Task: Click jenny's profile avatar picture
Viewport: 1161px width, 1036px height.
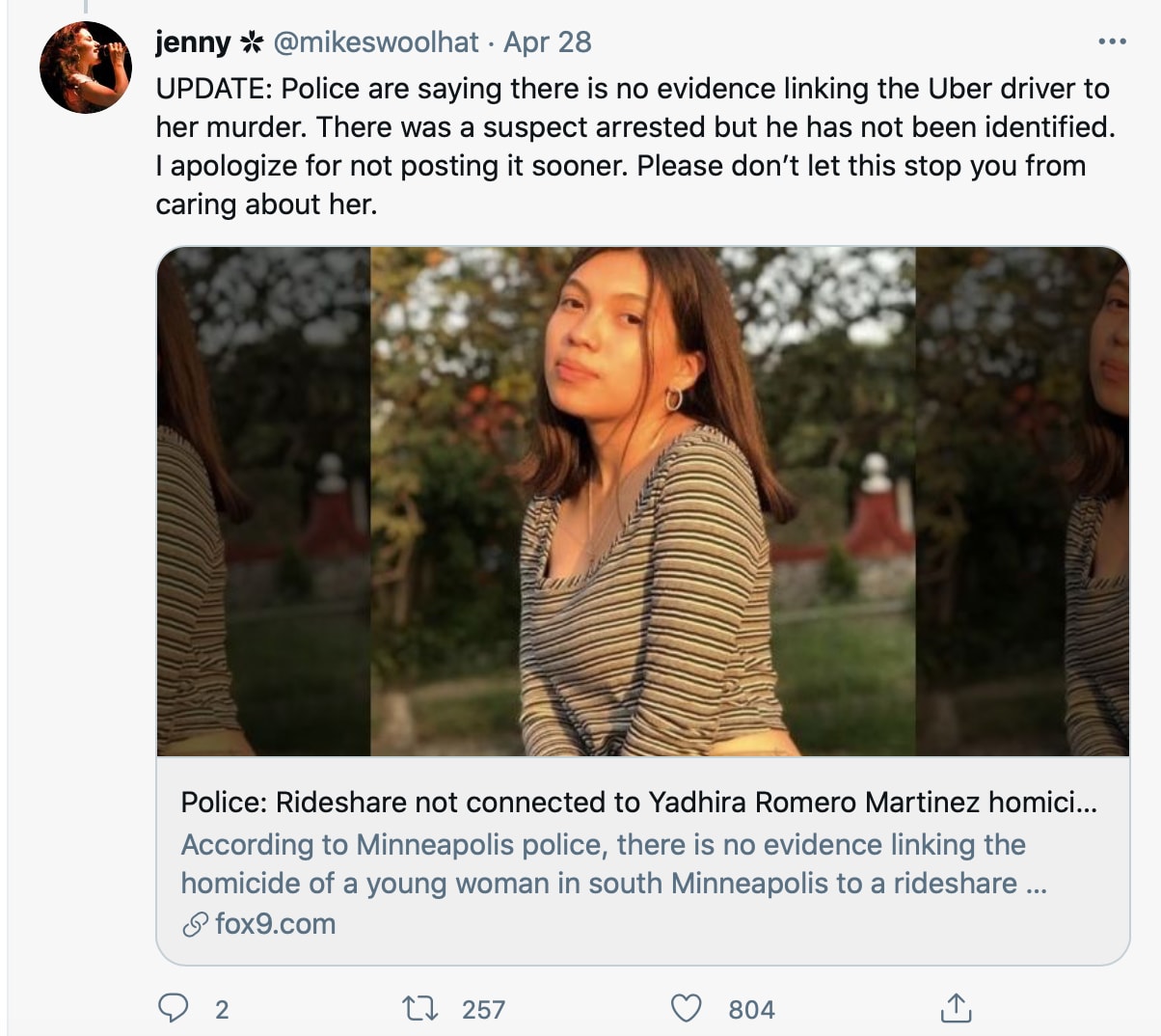Action: point(85,67)
